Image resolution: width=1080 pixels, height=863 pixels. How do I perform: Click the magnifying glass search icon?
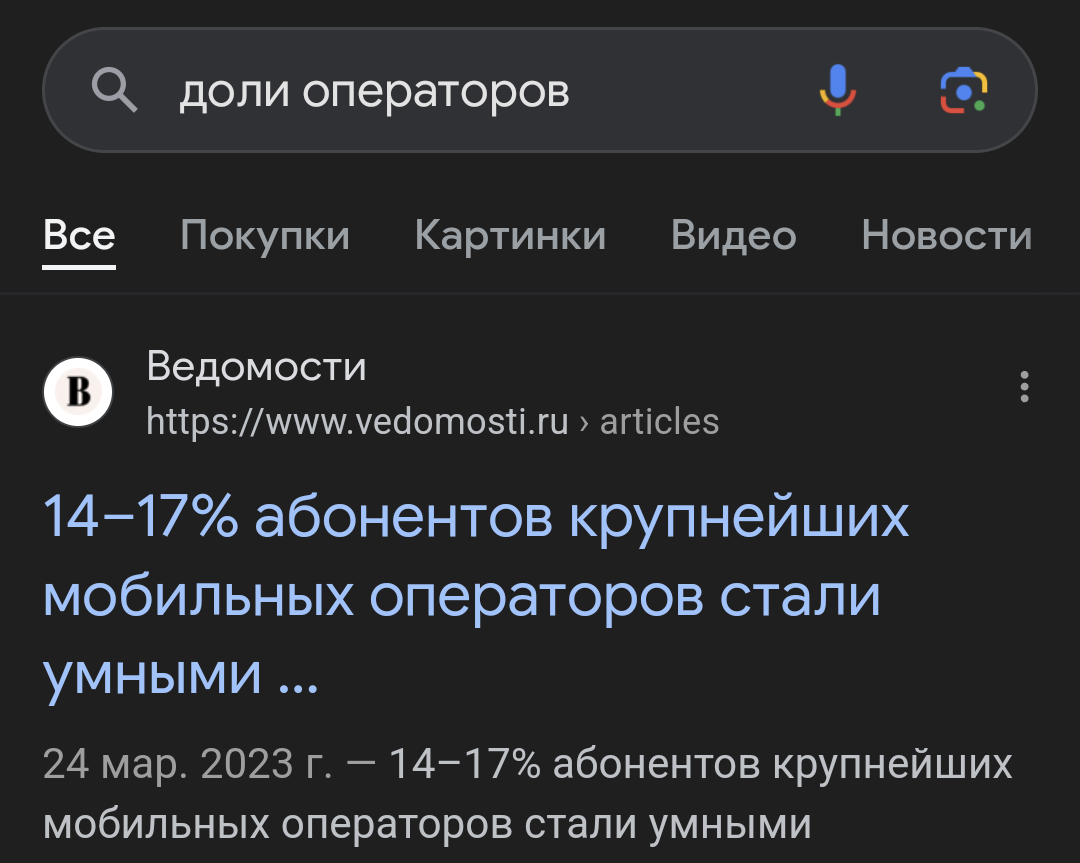114,91
